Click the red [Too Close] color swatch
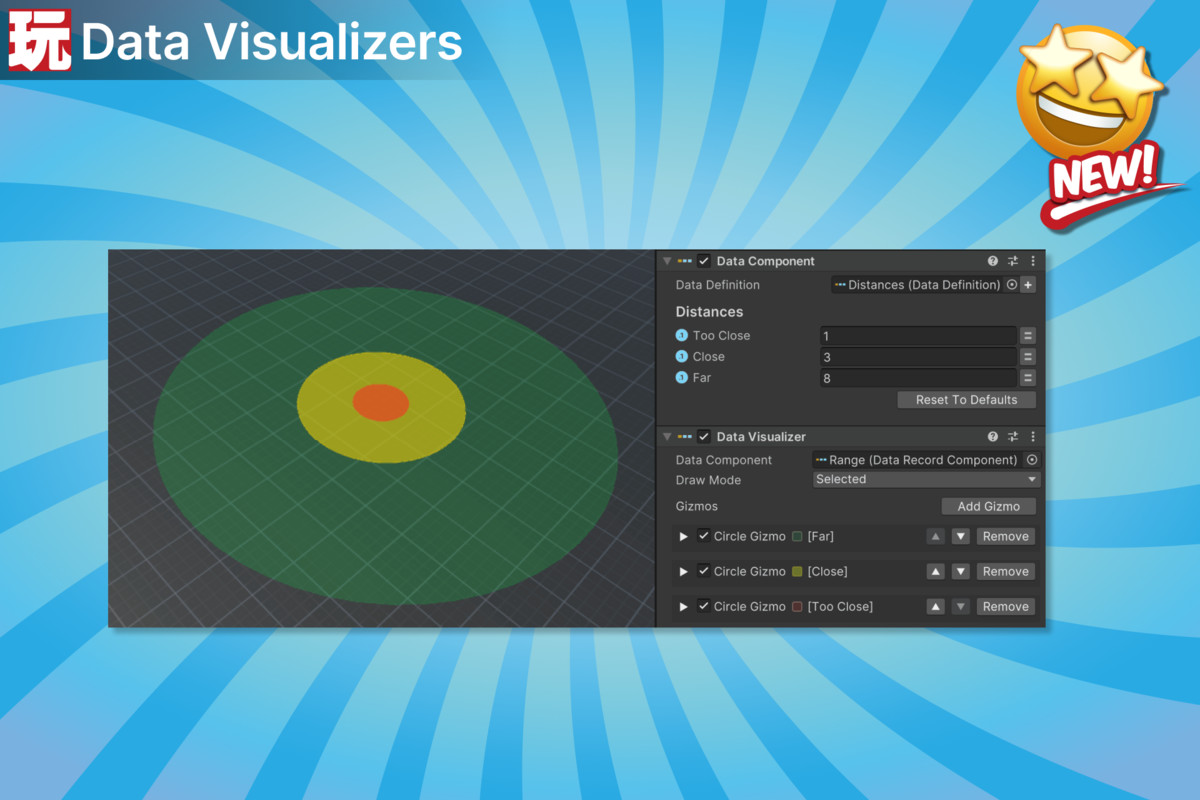This screenshot has width=1200, height=800. (797, 607)
